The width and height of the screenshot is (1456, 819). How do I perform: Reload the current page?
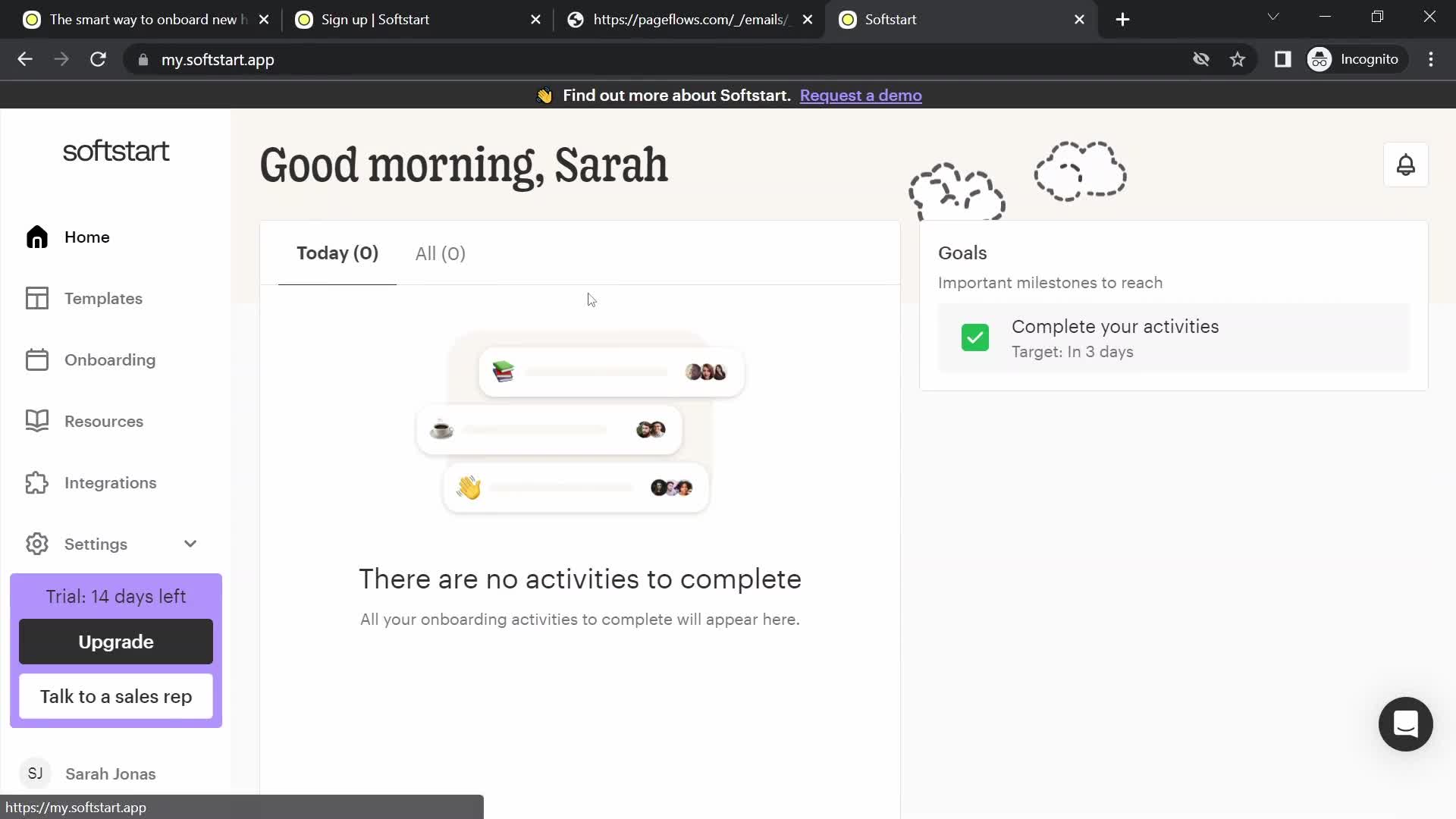tap(98, 59)
